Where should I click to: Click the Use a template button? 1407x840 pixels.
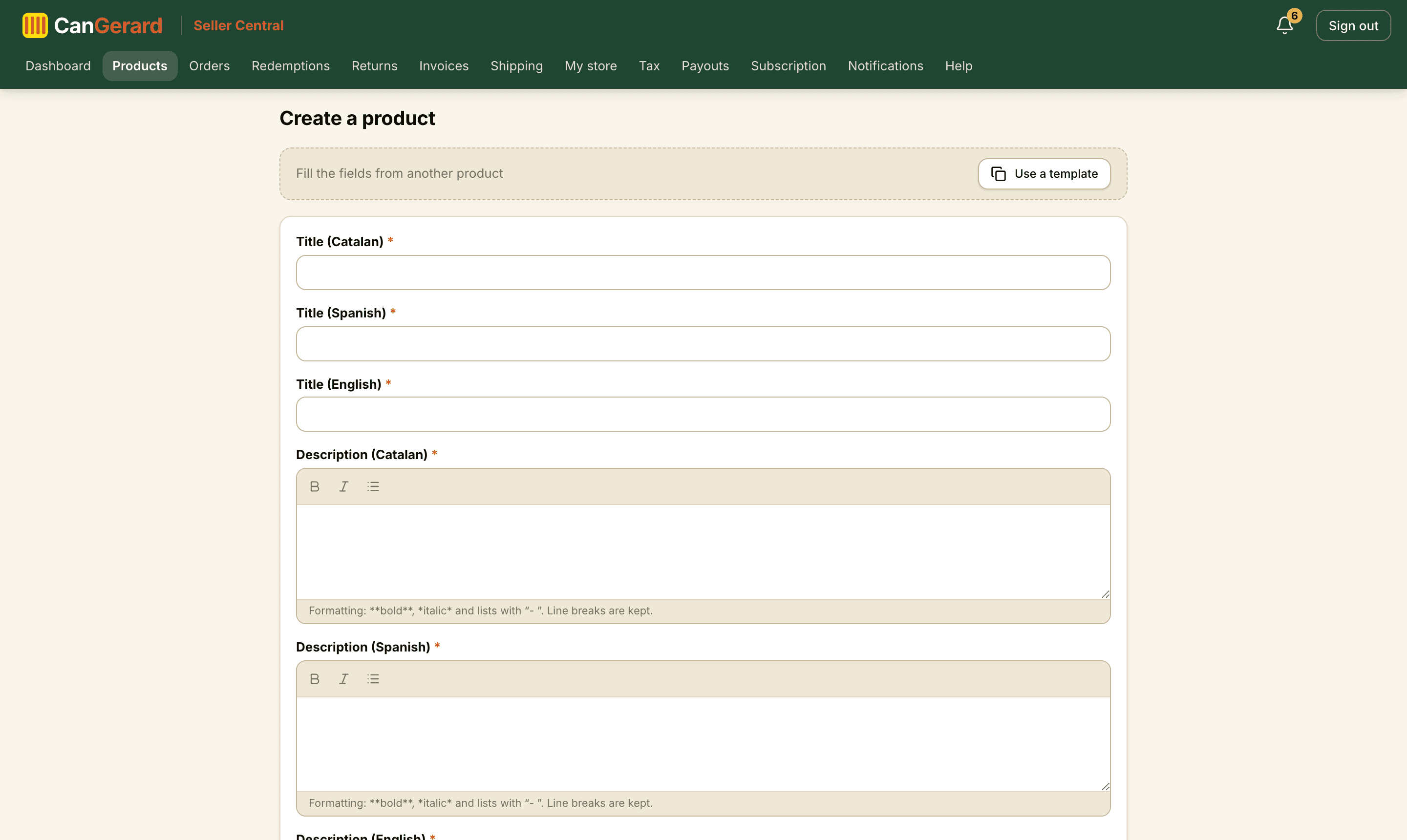pyautogui.click(x=1044, y=174)
